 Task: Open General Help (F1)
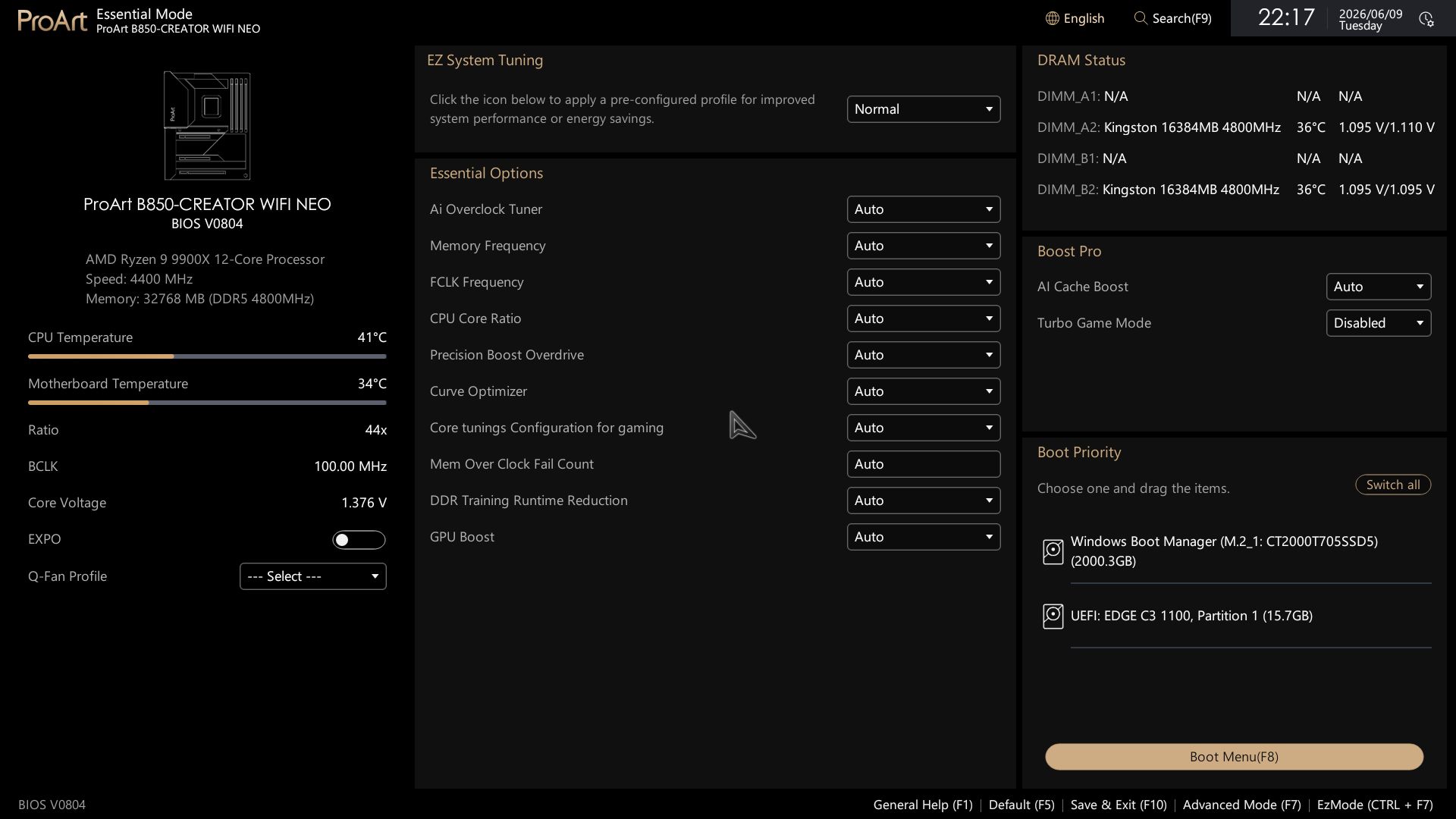point(923,805)
